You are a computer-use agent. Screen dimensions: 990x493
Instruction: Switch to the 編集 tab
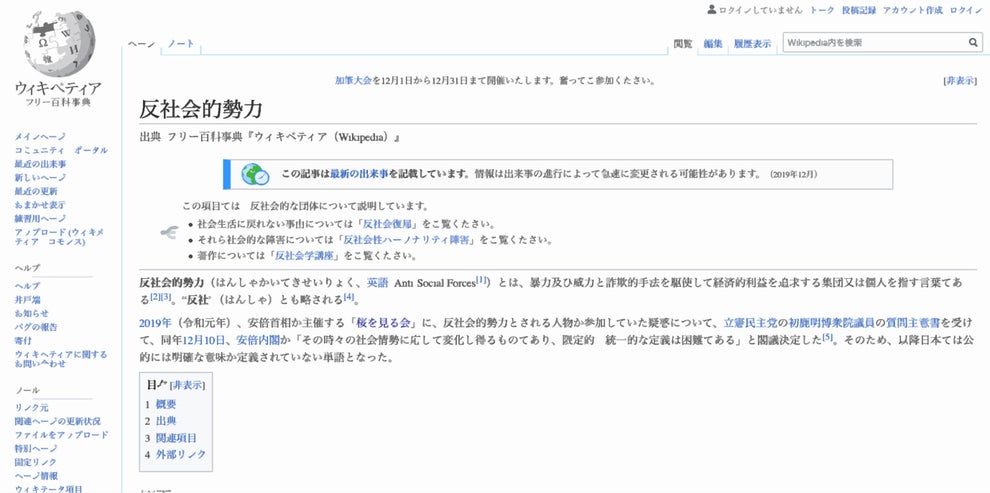(712, 44)
